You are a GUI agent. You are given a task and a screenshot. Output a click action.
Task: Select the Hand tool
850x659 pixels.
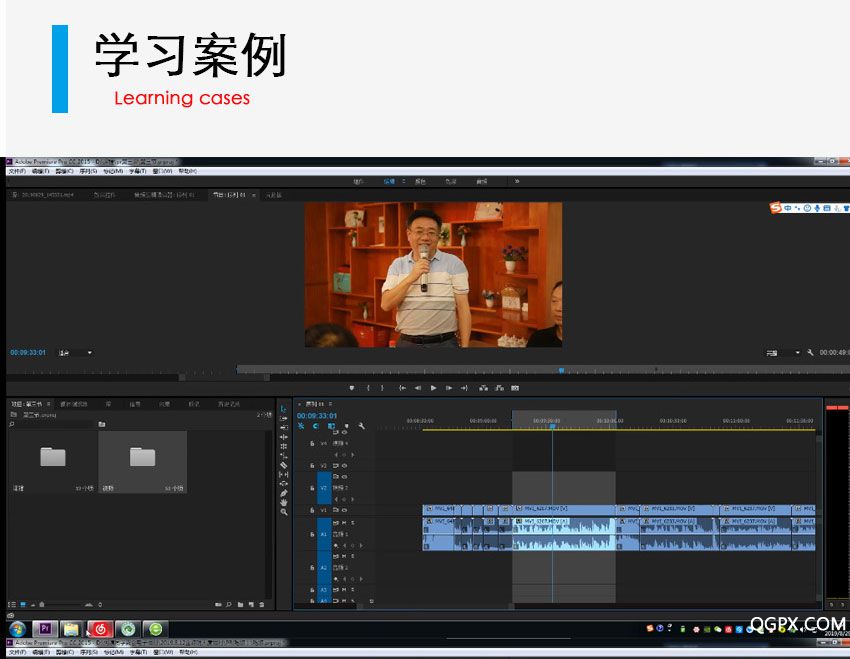coord(284,502)
